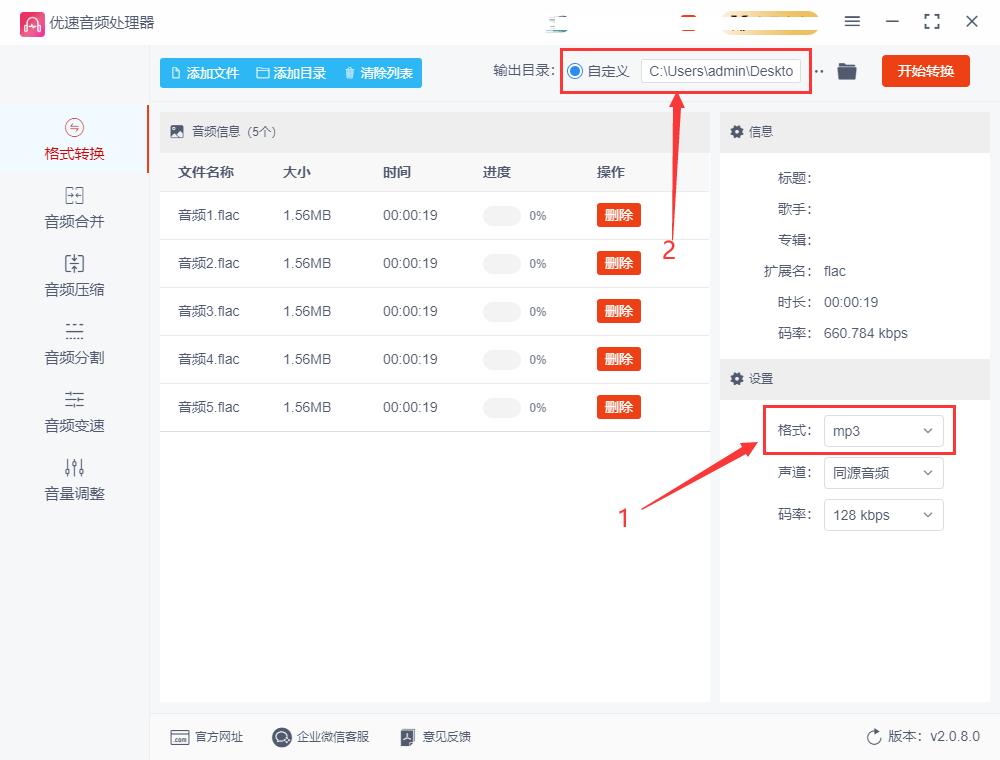Image resolution: width=1000 pixels, height=760 pixels.
Task: Open the hamburger menu at top right
Action: [x=852, y=21]
